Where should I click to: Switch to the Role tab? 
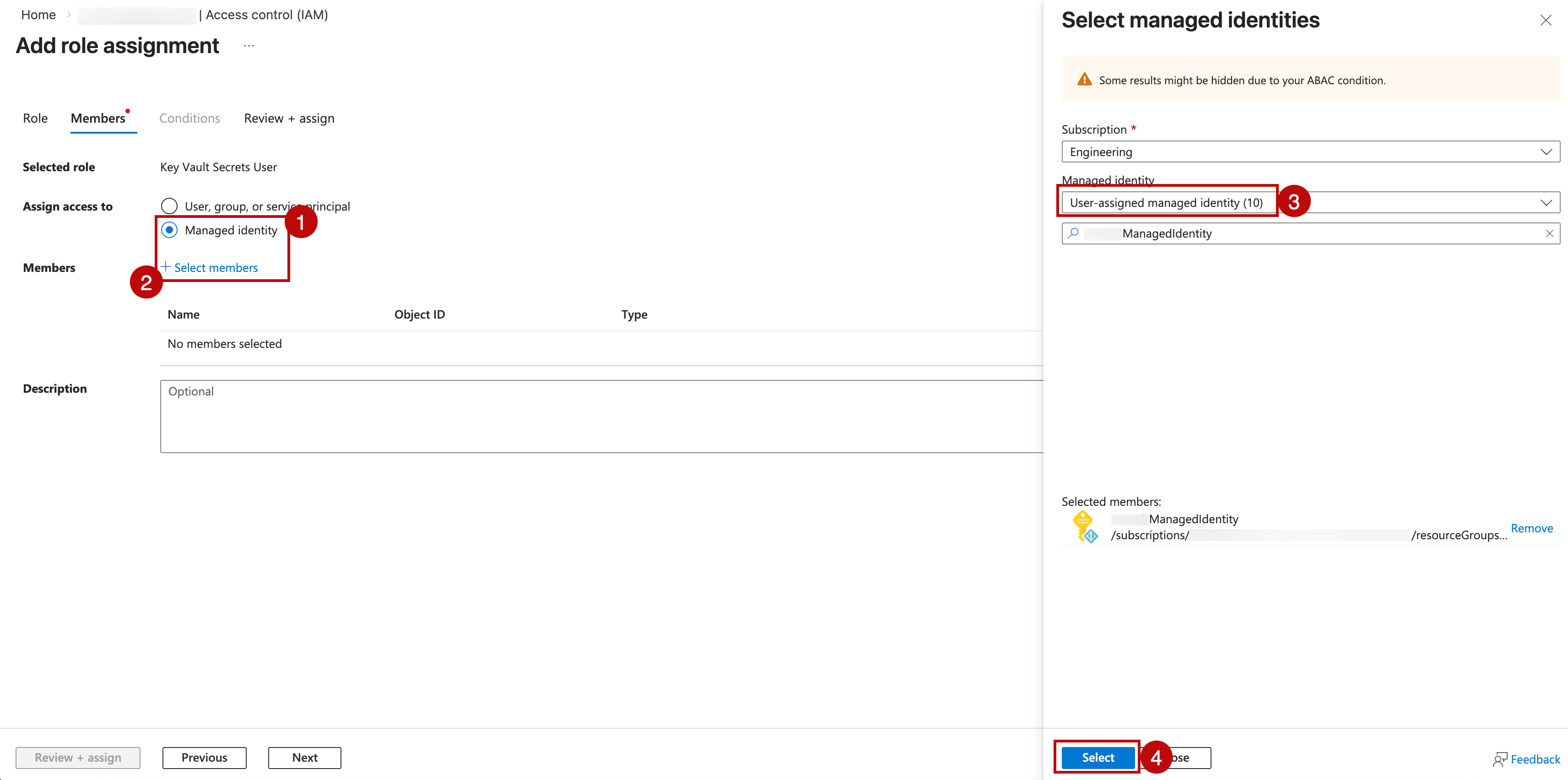[35, 118]
